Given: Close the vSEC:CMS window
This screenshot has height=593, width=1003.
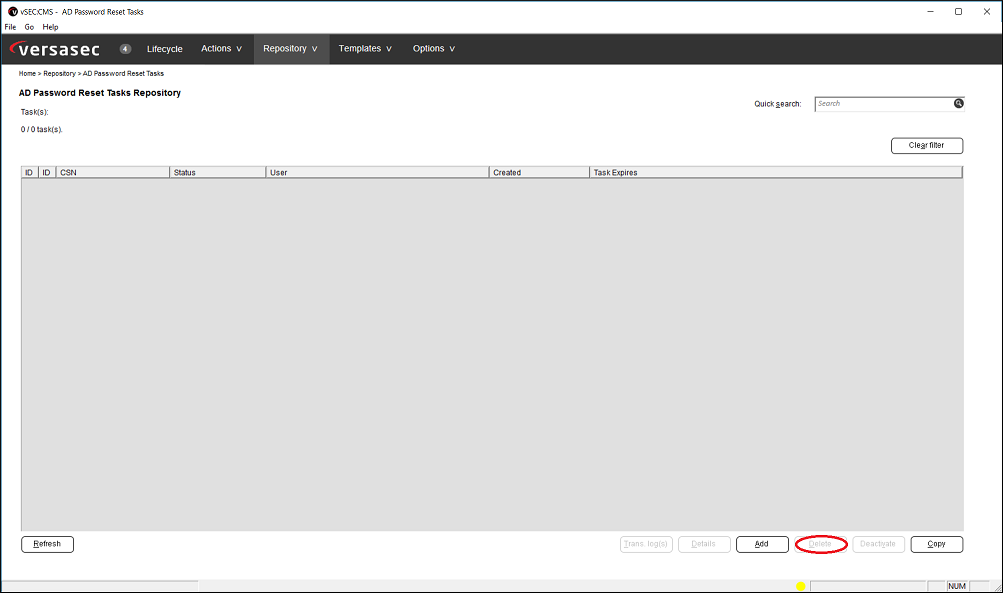Looking at the screenshot, I should point(987,12).
